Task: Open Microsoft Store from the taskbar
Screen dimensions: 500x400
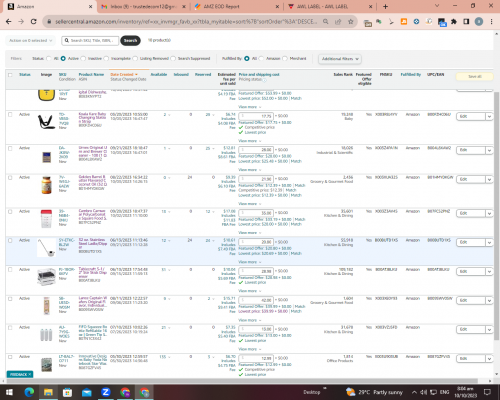Action: 67,392
